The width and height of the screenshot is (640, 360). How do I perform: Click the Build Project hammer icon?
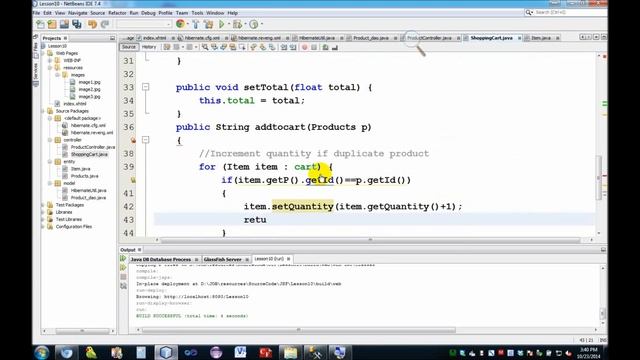tap(196, 24)
